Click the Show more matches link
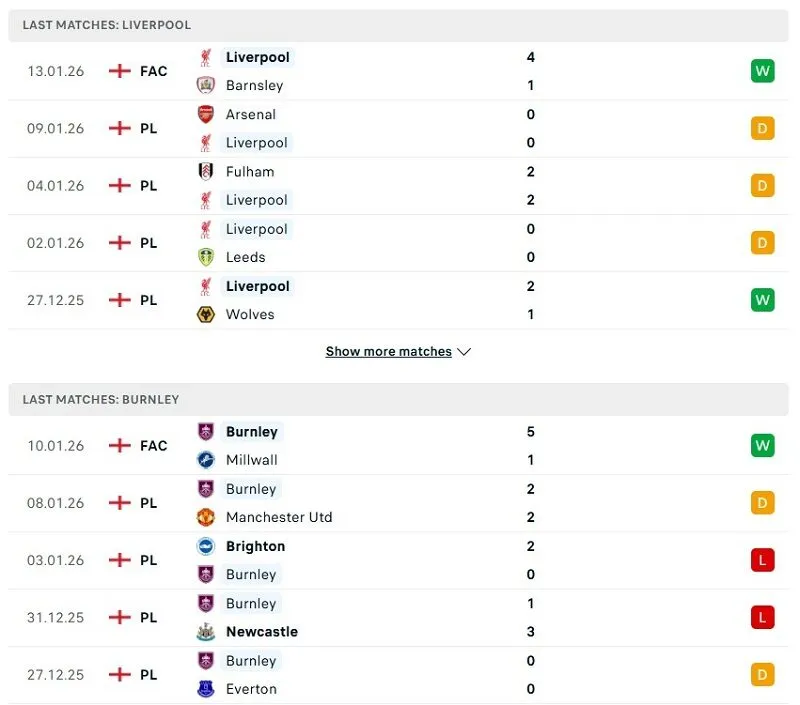 (x=388, y=351)
